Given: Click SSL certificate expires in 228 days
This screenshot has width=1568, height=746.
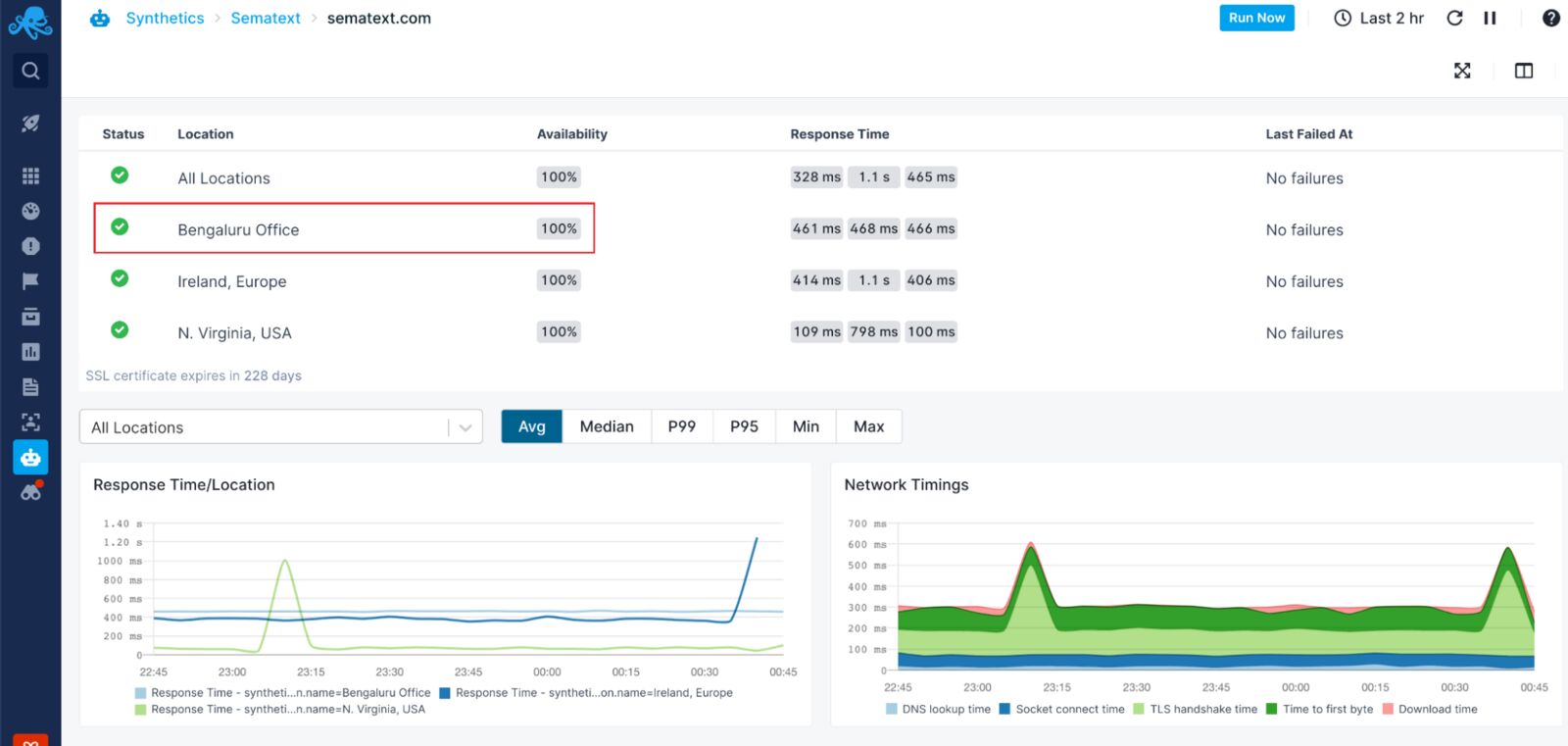Looking at the screenshot, I should pyautogui.click(x=193, y=375).
